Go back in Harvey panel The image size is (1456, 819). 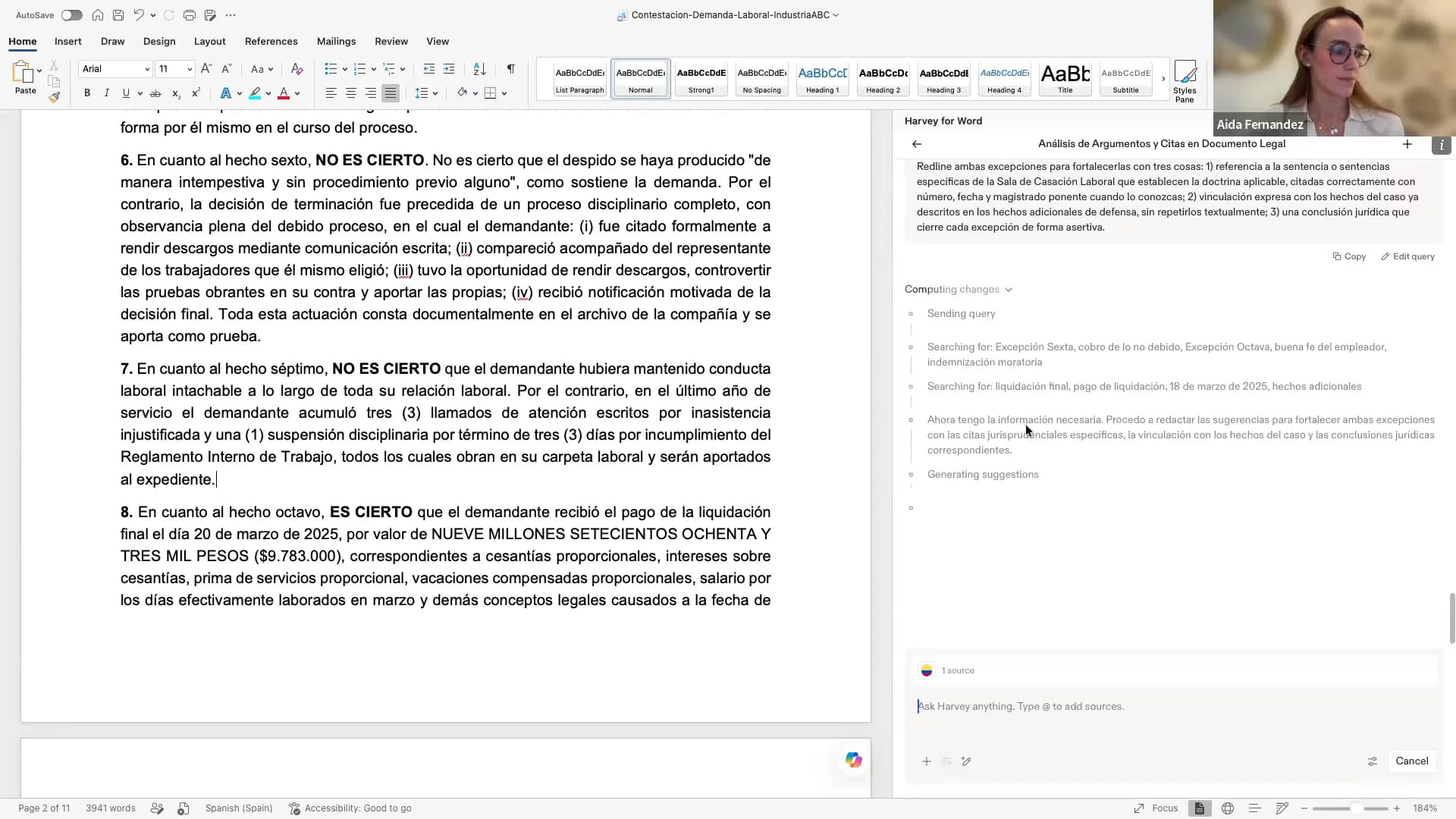pos(917,144)
